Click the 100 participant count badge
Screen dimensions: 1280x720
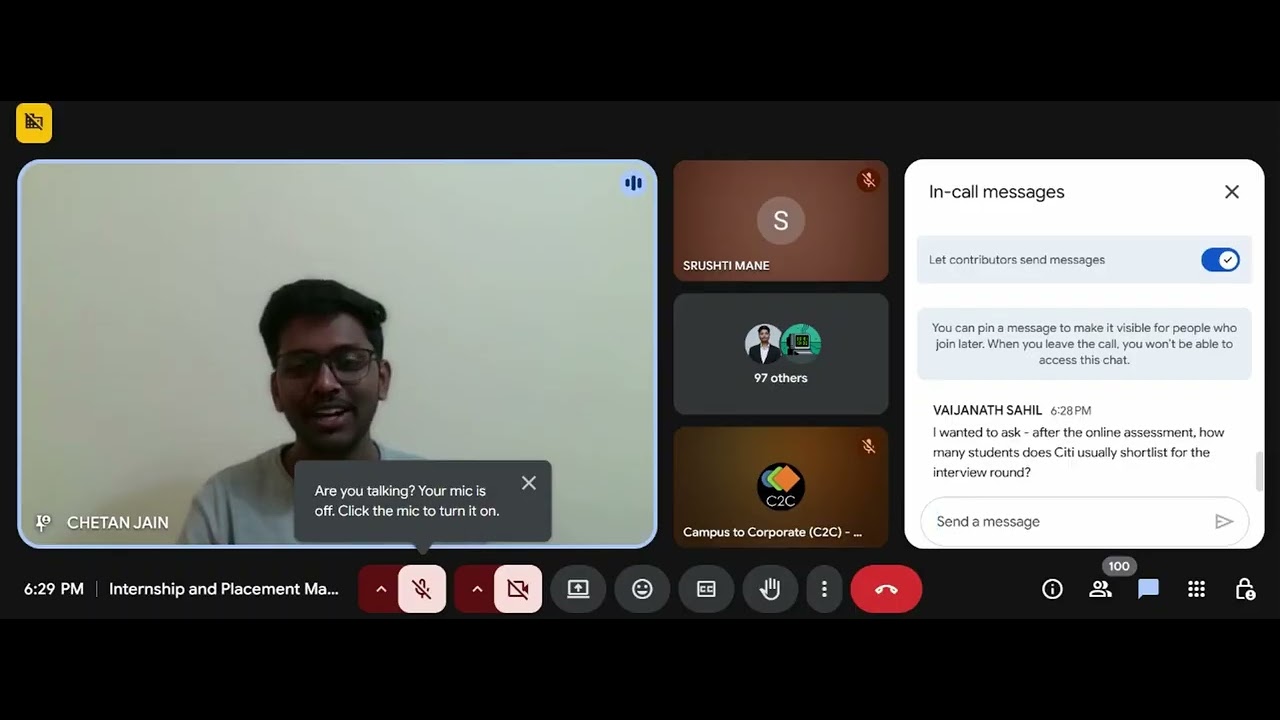pos(1118,566)
